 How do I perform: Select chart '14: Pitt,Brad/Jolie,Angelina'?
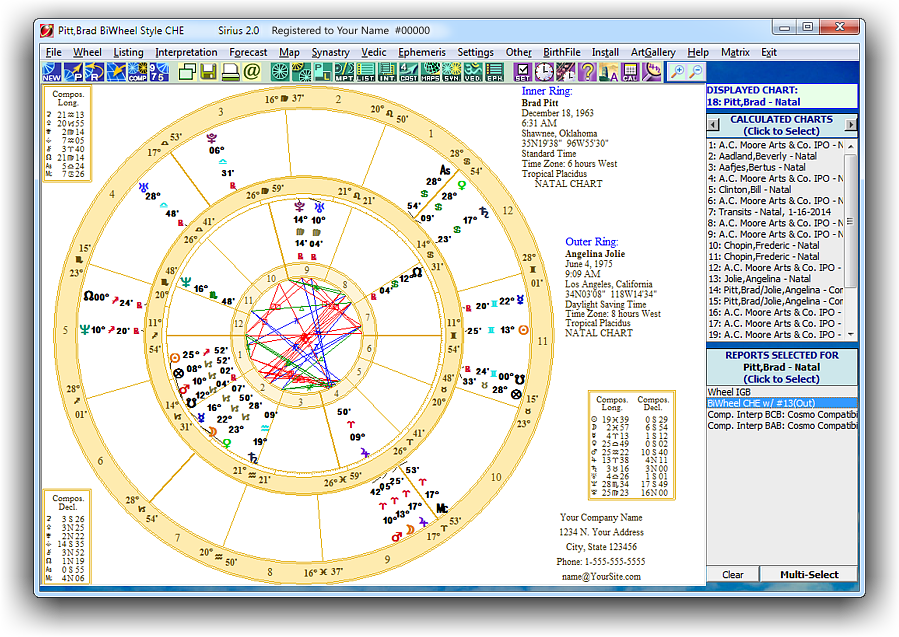pos(775,290)
